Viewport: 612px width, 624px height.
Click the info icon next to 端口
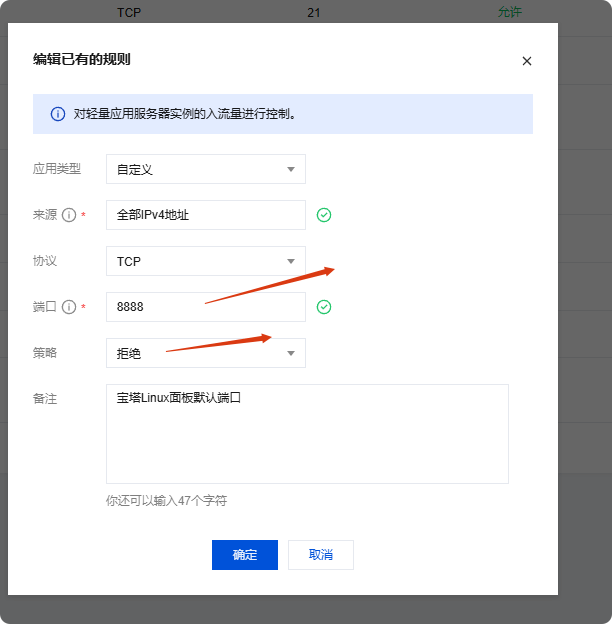69,307
